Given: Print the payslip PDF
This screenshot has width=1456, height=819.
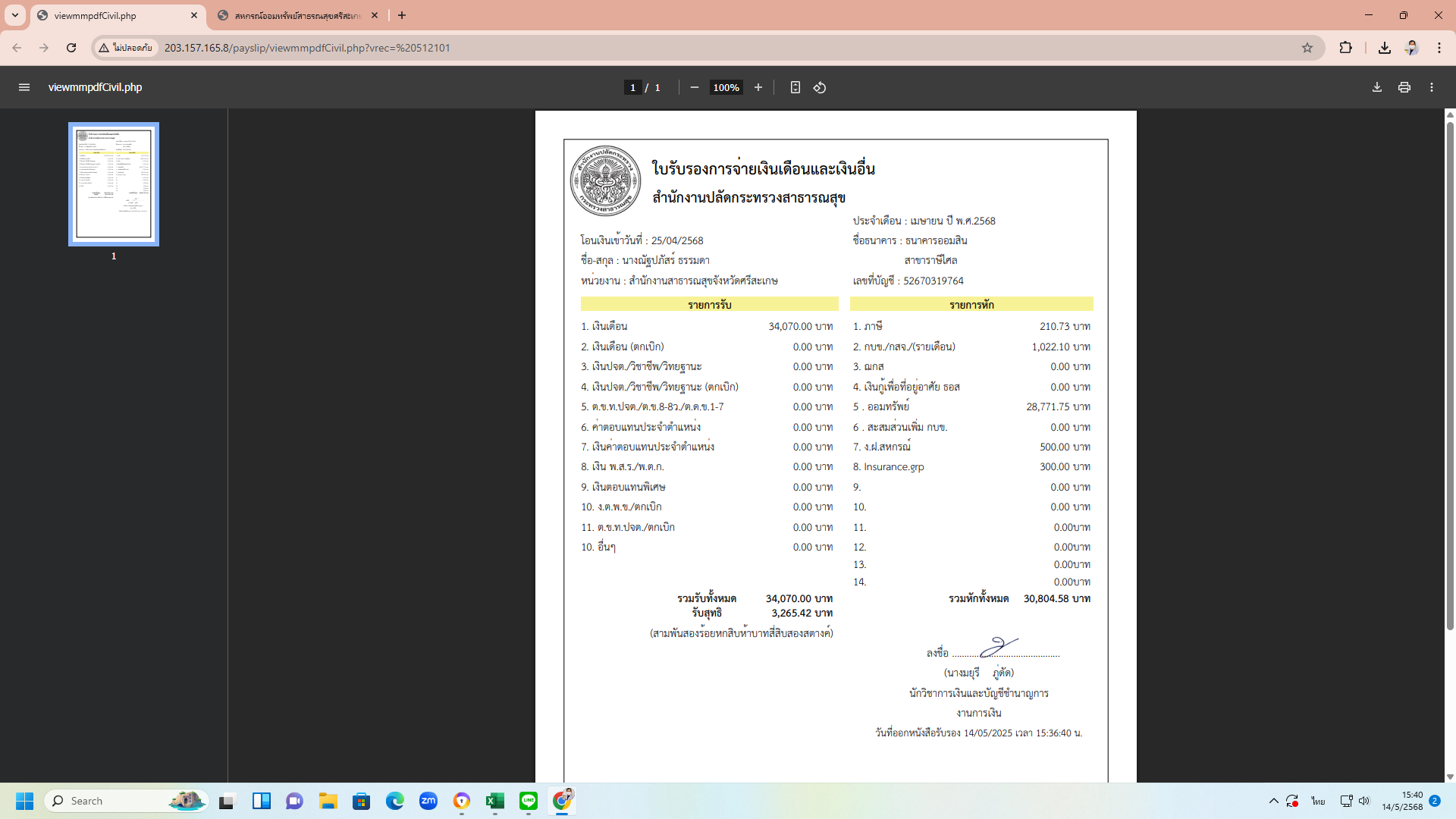Looking at the screenshot, I should 1404,87.
